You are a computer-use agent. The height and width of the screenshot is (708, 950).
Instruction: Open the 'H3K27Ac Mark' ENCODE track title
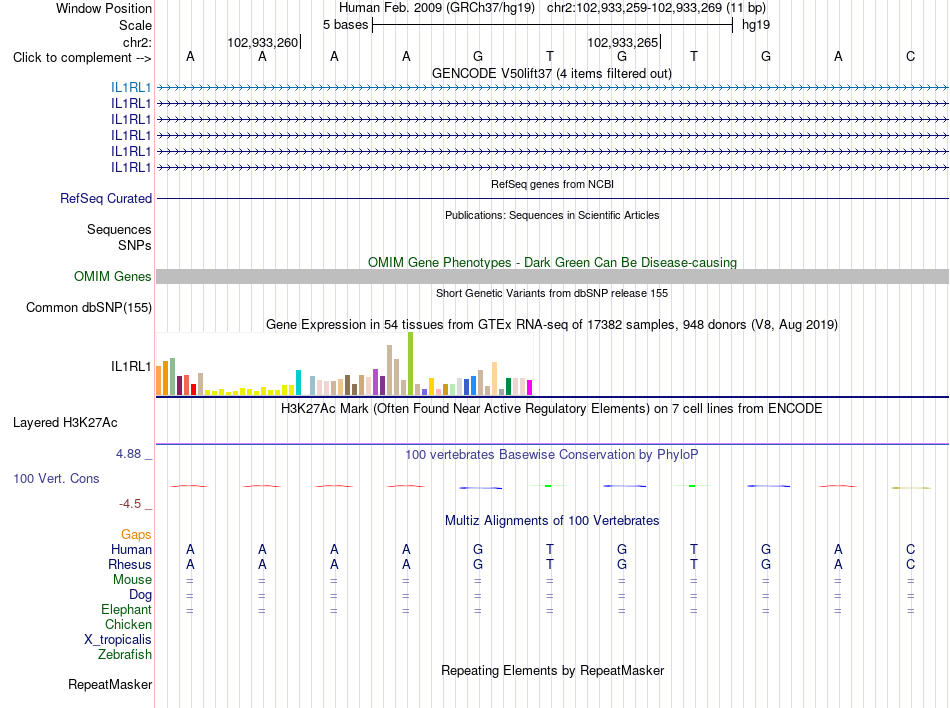(552, 409)
